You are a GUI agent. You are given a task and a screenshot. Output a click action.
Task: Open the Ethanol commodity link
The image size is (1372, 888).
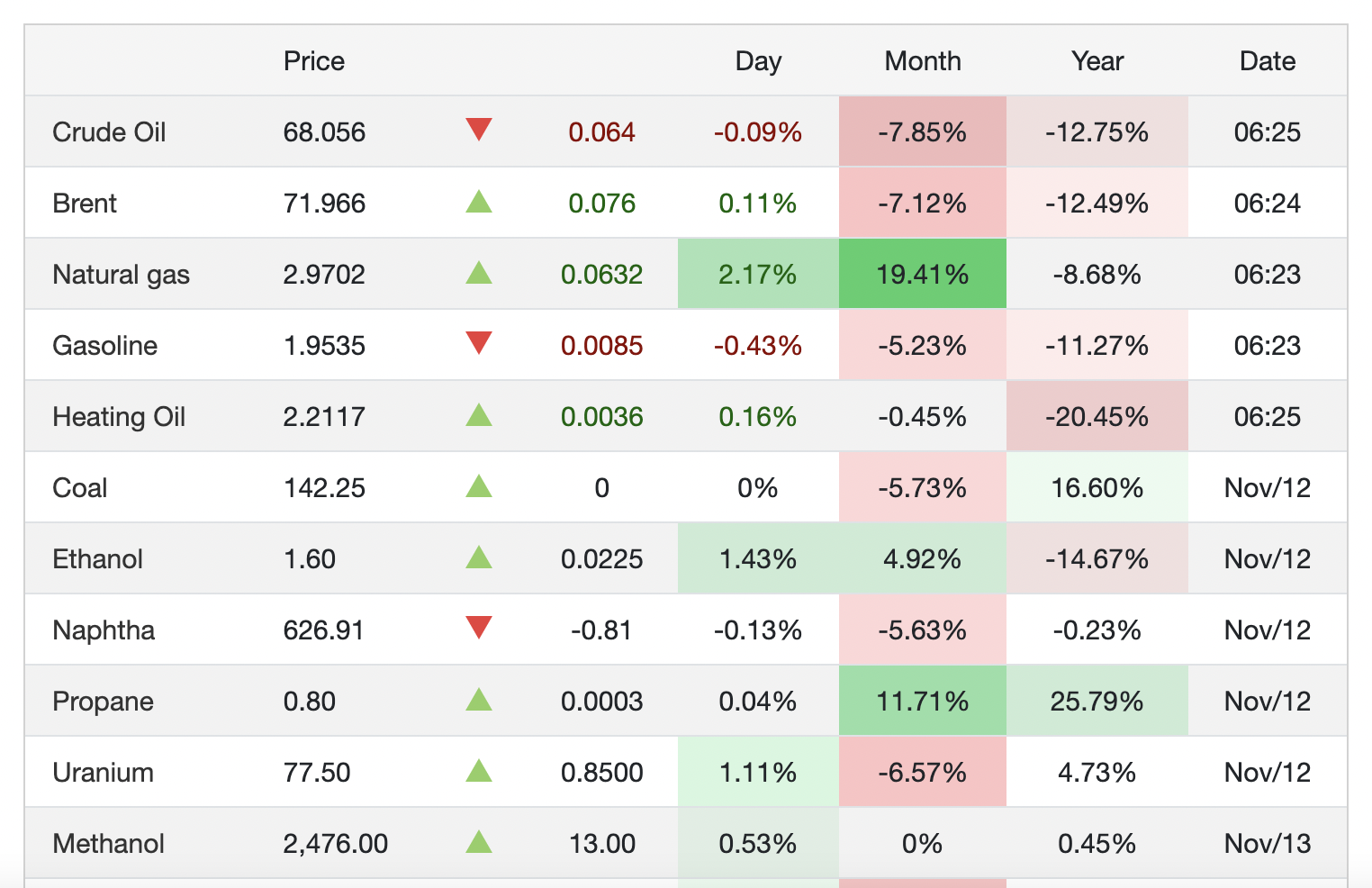[97, 559]
